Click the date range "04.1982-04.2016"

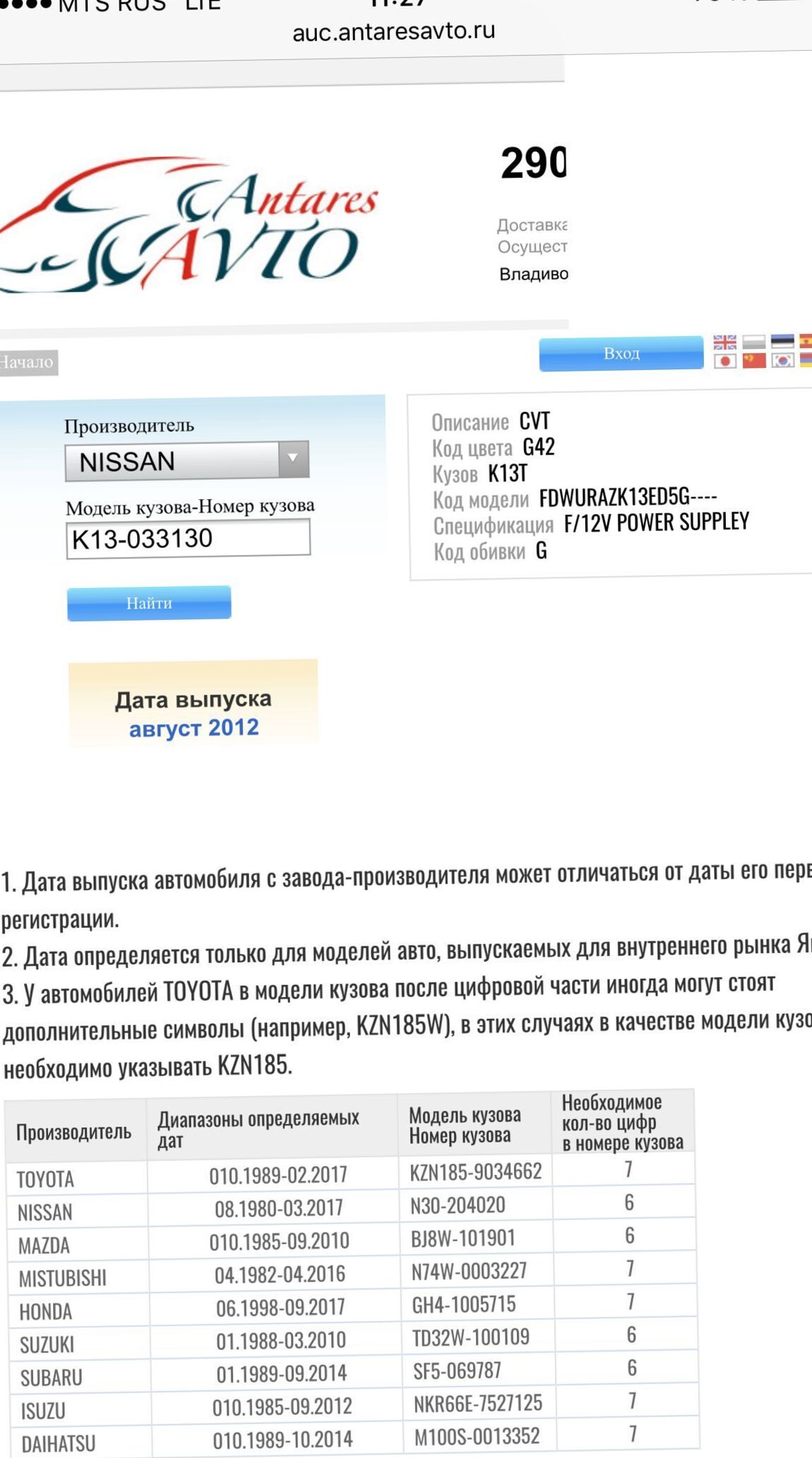click(280, 1274)
